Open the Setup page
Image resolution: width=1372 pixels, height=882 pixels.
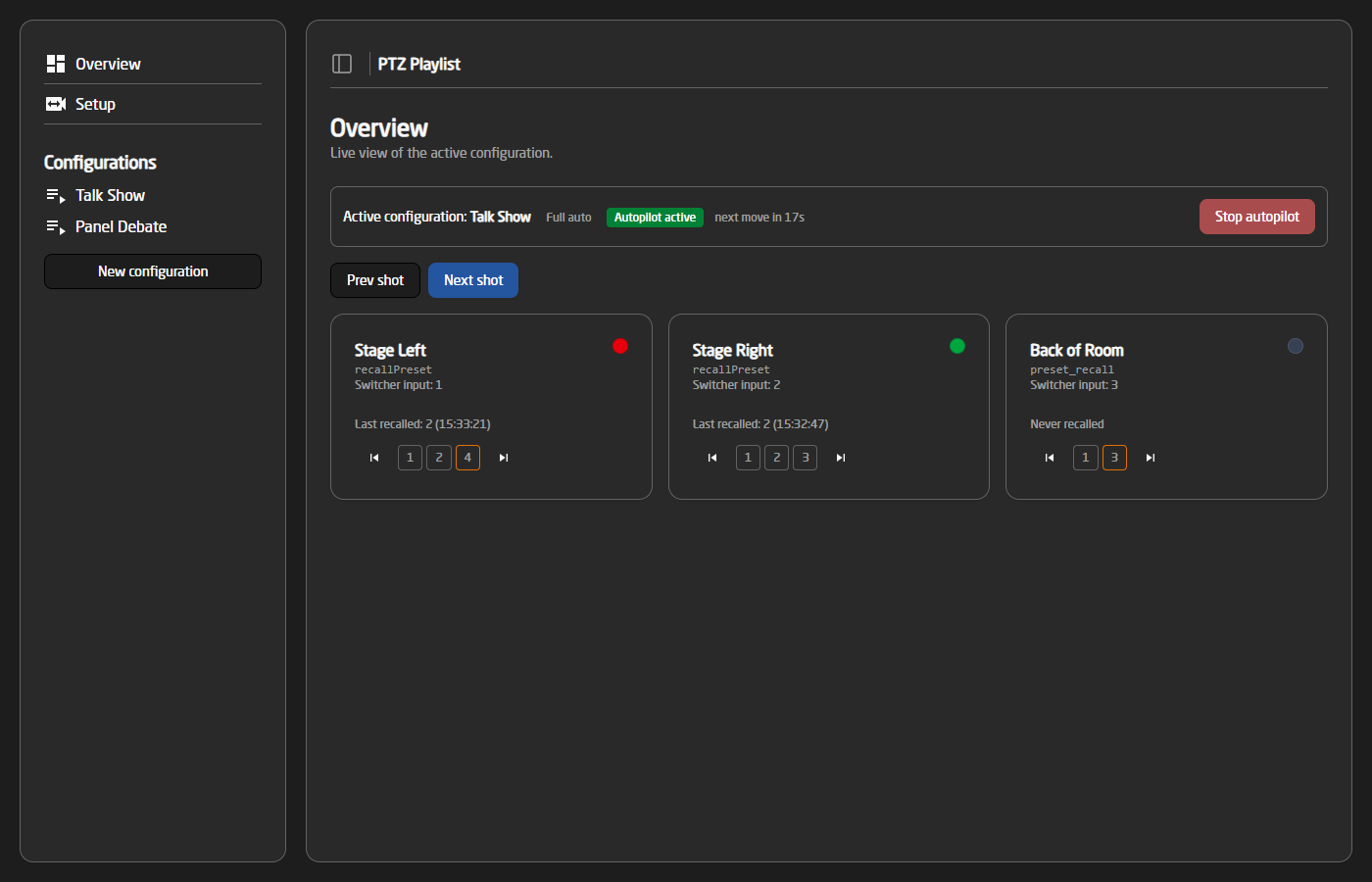click(153, 104)
